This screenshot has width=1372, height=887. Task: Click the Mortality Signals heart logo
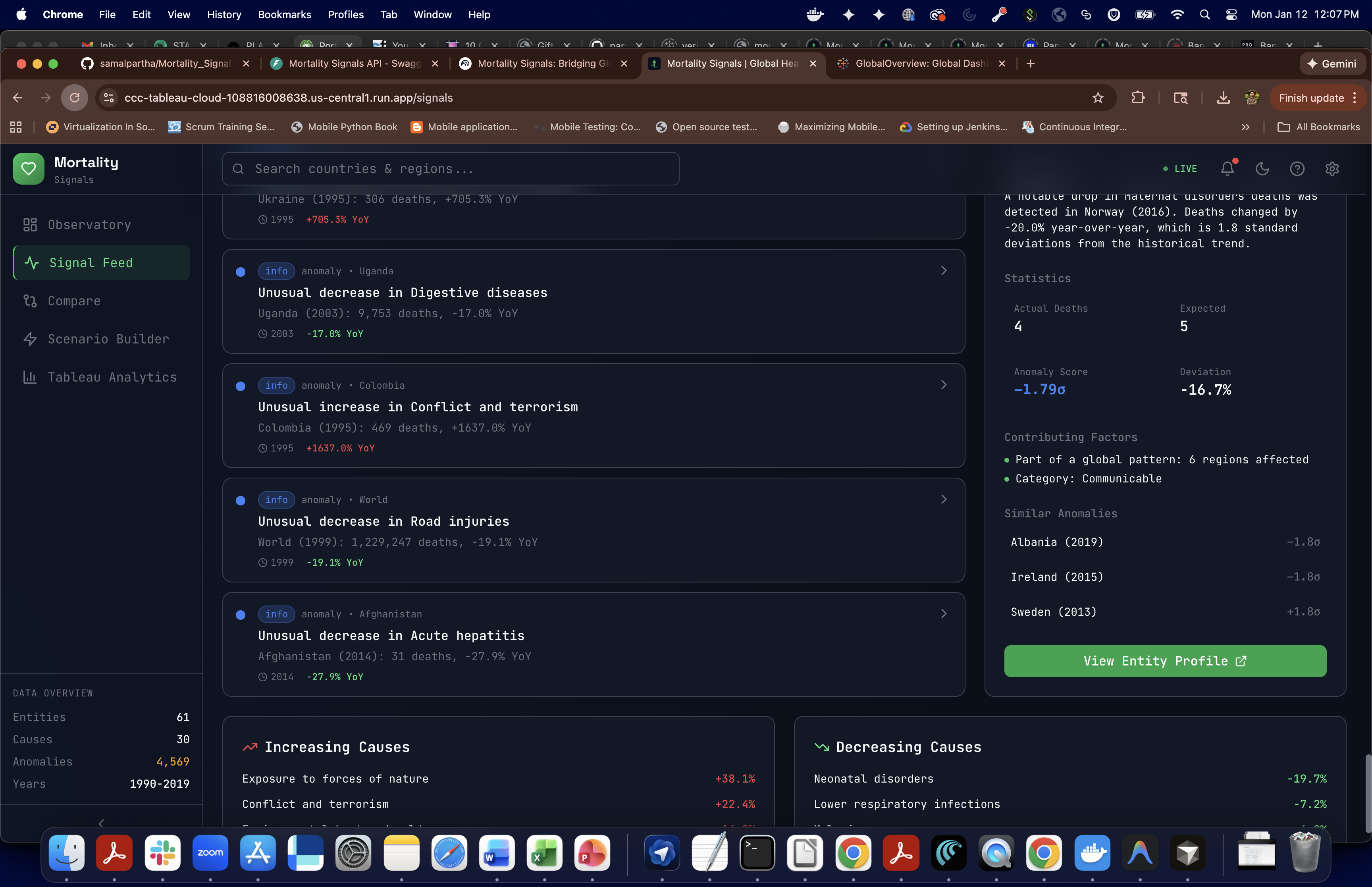point(28,169)
